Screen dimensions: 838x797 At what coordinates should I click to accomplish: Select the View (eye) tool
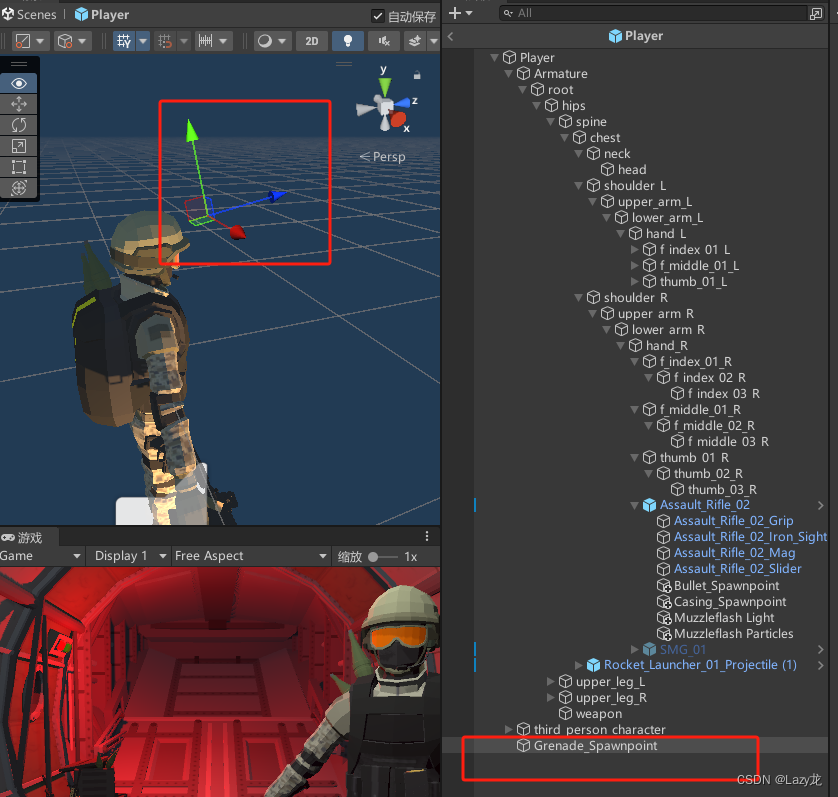(x=19, y=83)
